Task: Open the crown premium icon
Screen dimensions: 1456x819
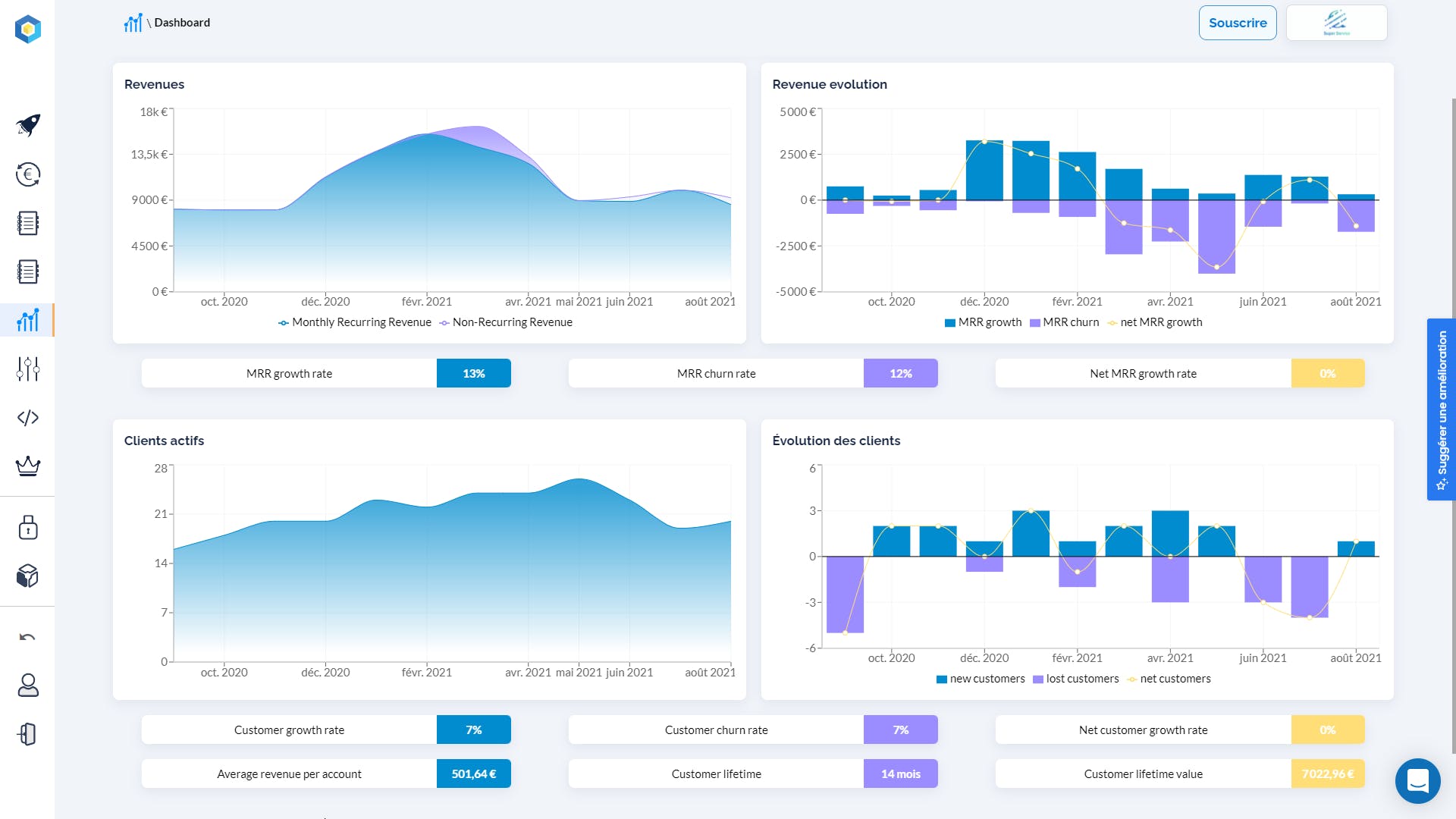Action: tap(28, 466)
